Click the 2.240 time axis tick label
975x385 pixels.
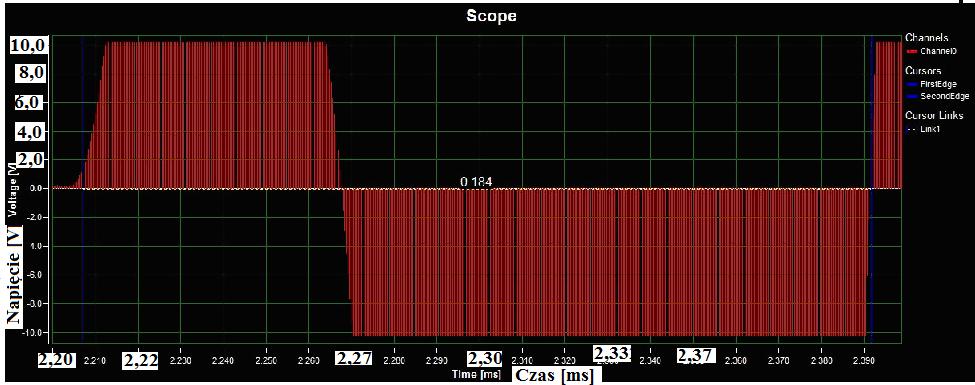[223, 360]
